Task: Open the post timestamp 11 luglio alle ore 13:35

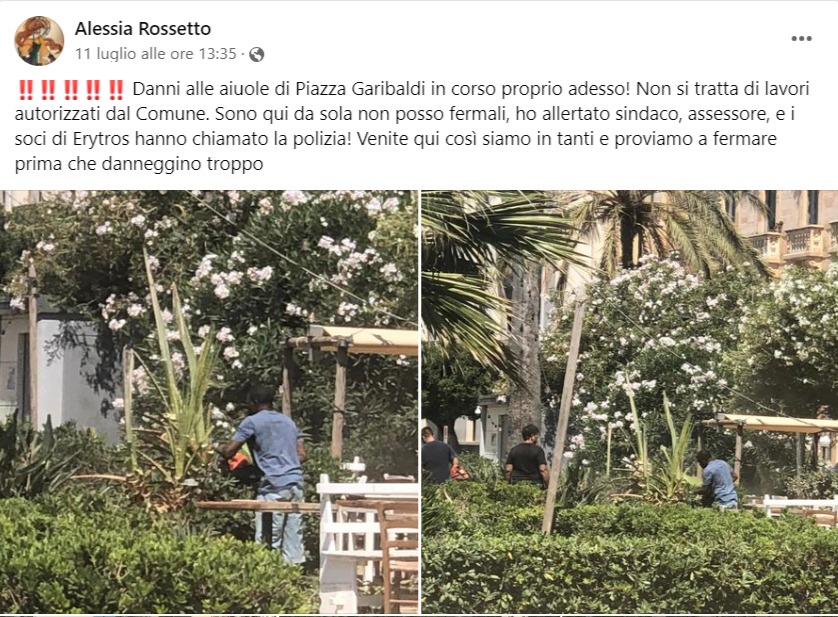Action: [x=156, y=54]
